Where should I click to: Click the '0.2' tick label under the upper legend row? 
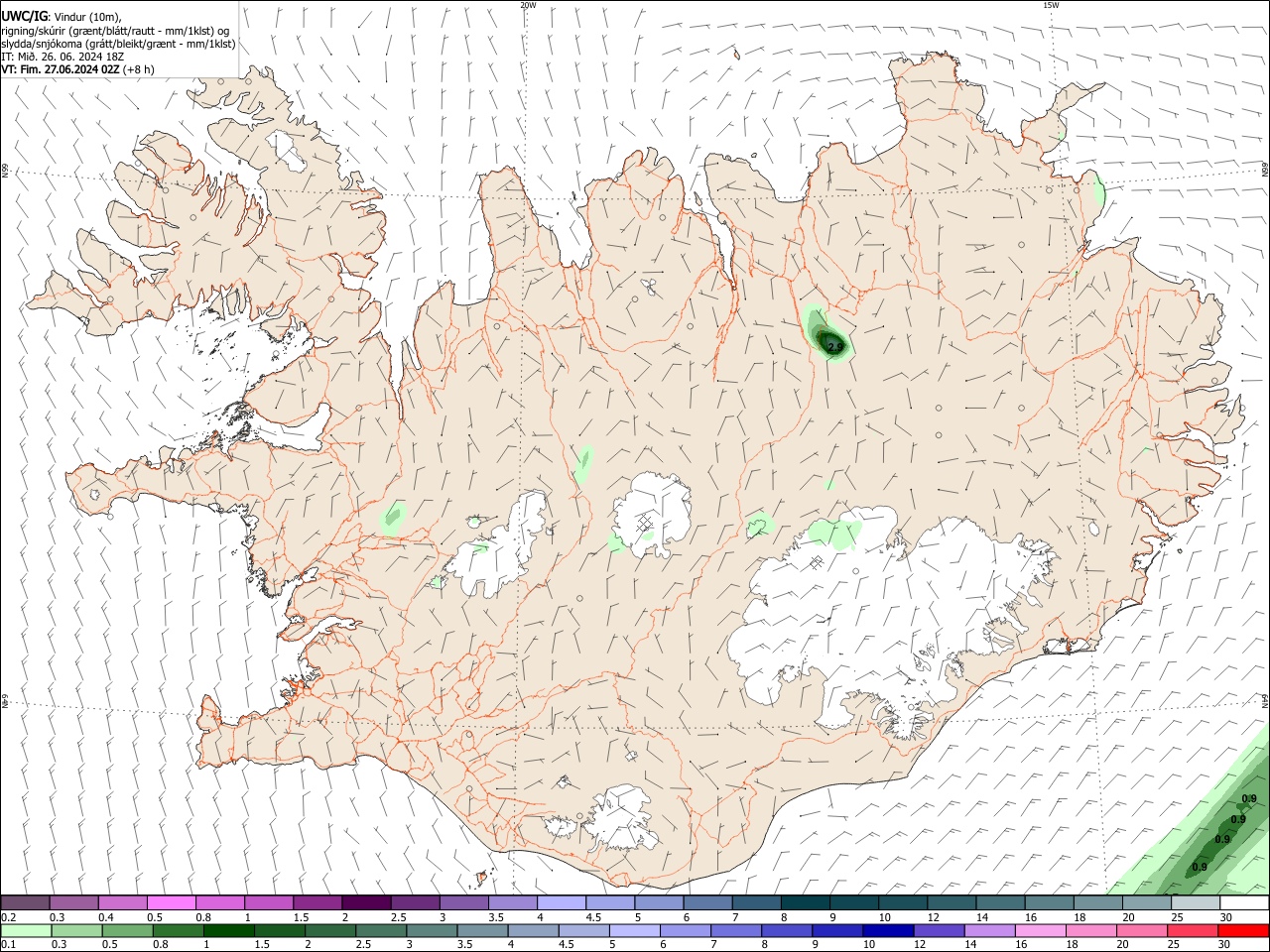pyautogui.click(x=9, y=917)
